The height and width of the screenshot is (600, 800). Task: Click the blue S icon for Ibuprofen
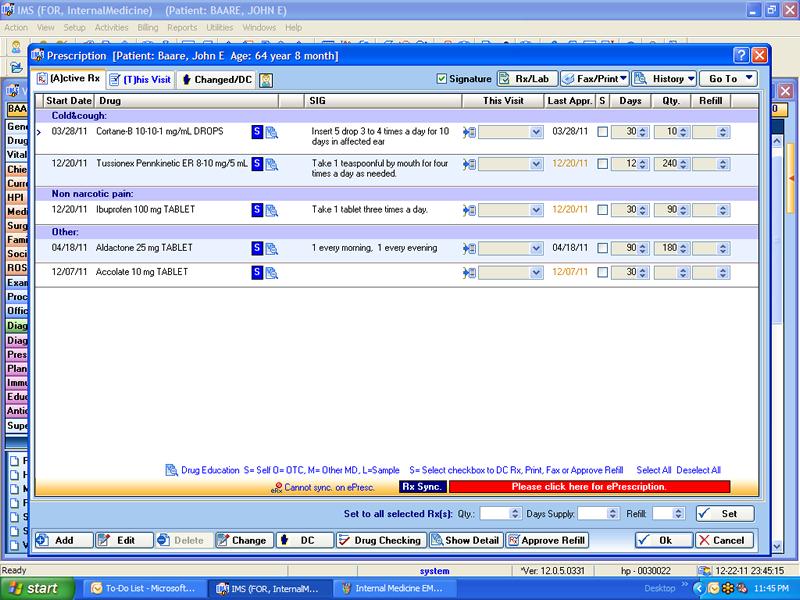tap(257, 210)
